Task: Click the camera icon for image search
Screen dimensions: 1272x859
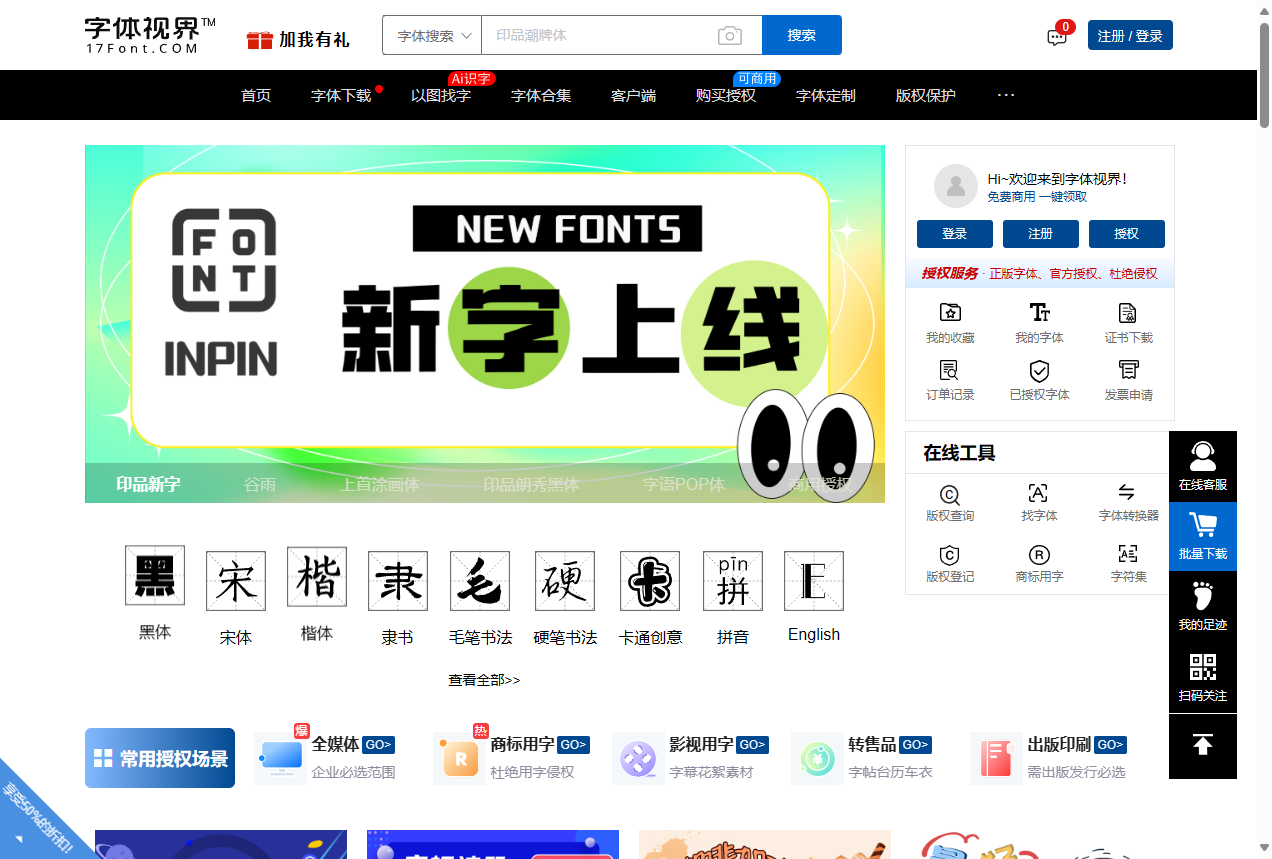Action: point(729,35)
